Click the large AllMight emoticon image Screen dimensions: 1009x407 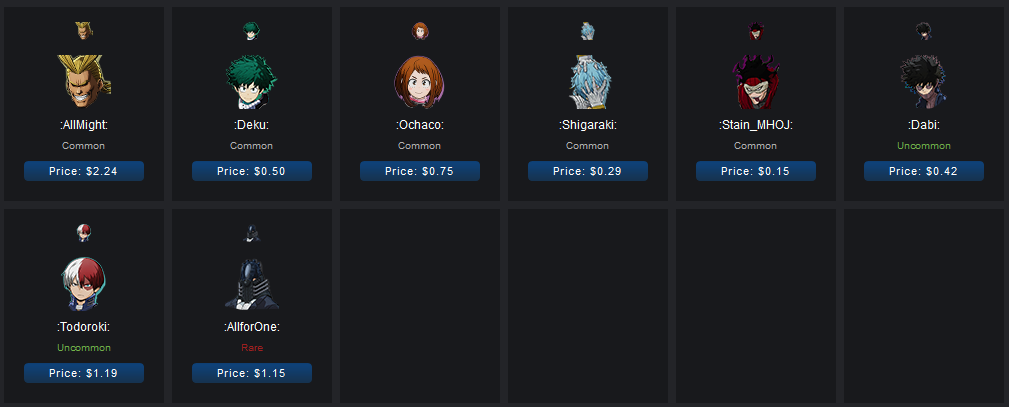tap(84, 81)
